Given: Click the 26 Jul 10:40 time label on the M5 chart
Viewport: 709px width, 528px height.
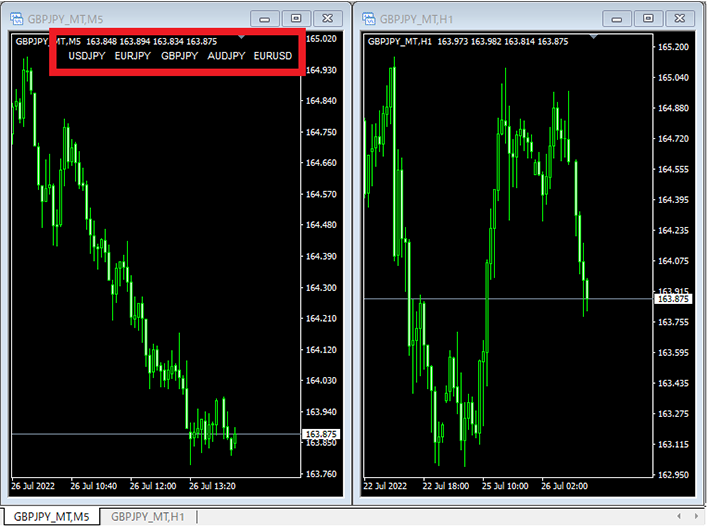Looking at the screenshot, I should (94, 486).
